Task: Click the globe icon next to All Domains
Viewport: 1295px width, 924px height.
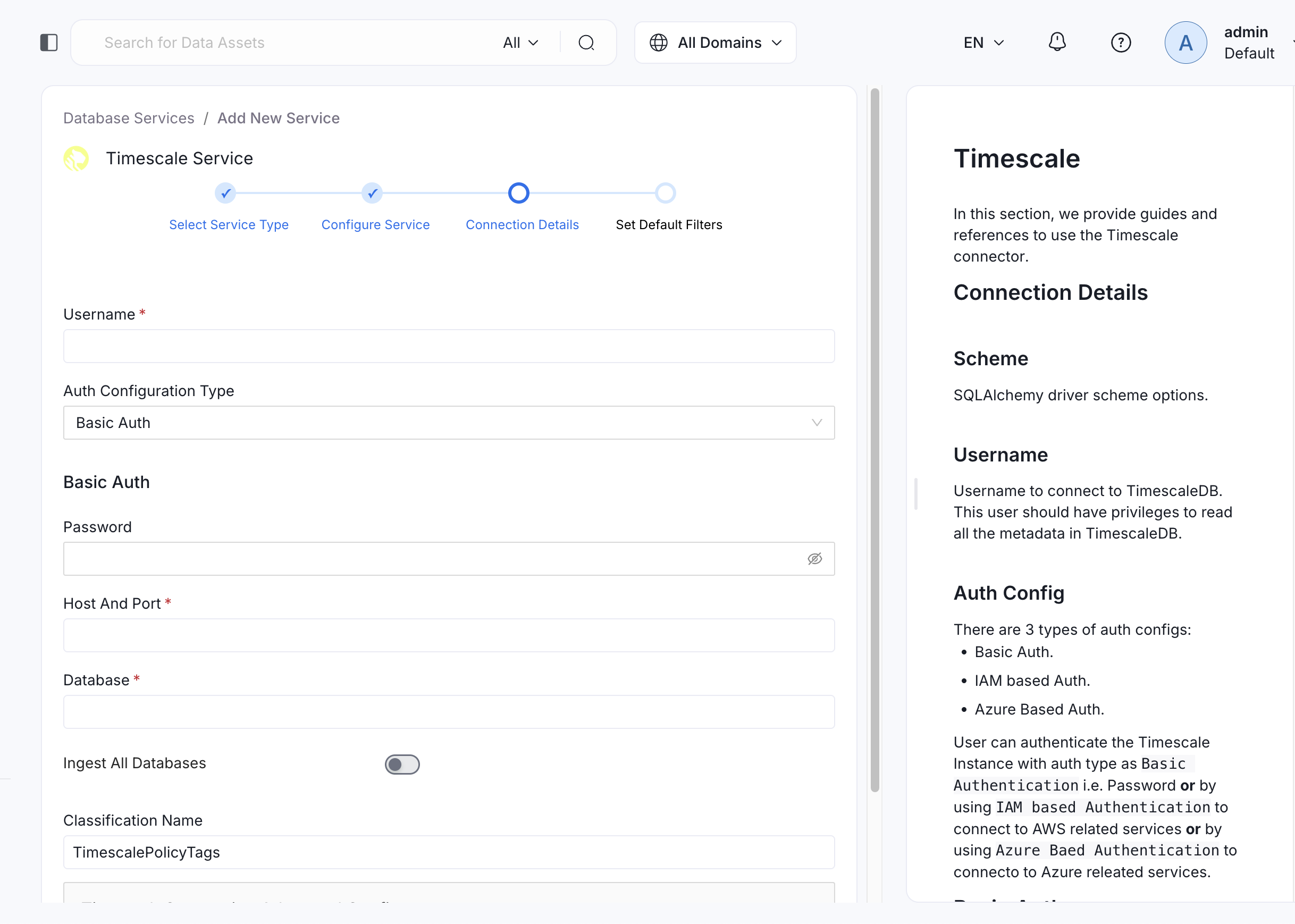Action: tap(658, 42)
